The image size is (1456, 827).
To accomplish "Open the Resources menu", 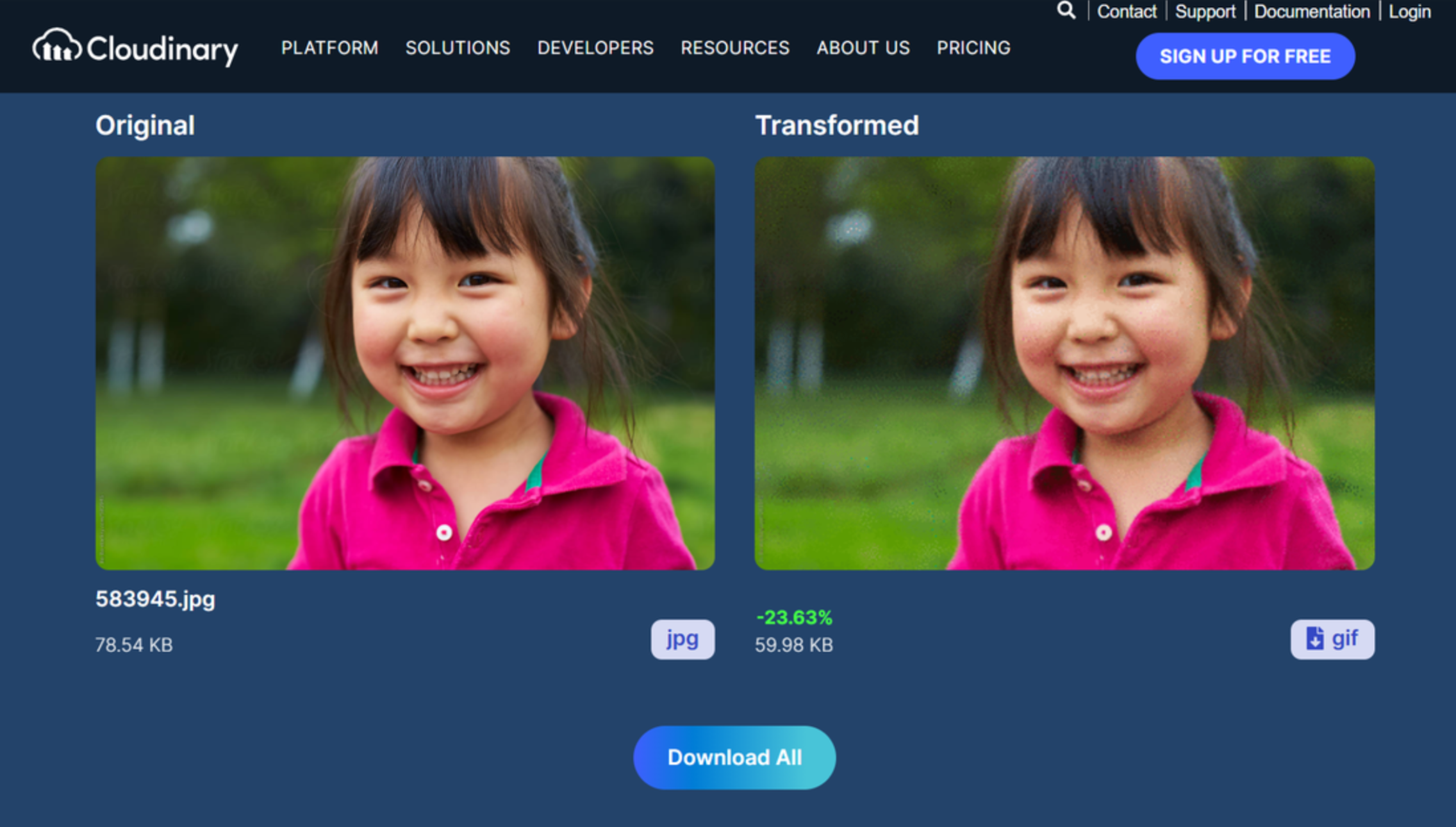I will point(735,48).
